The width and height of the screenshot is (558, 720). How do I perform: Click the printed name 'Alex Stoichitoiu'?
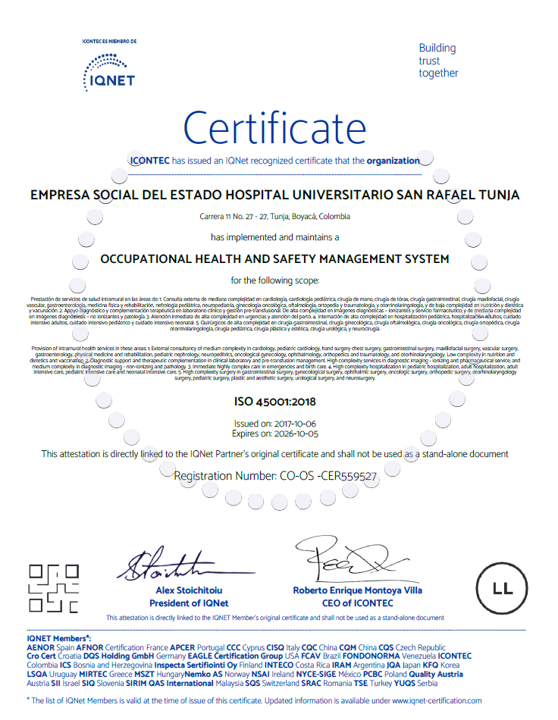[x=189, y=590]
